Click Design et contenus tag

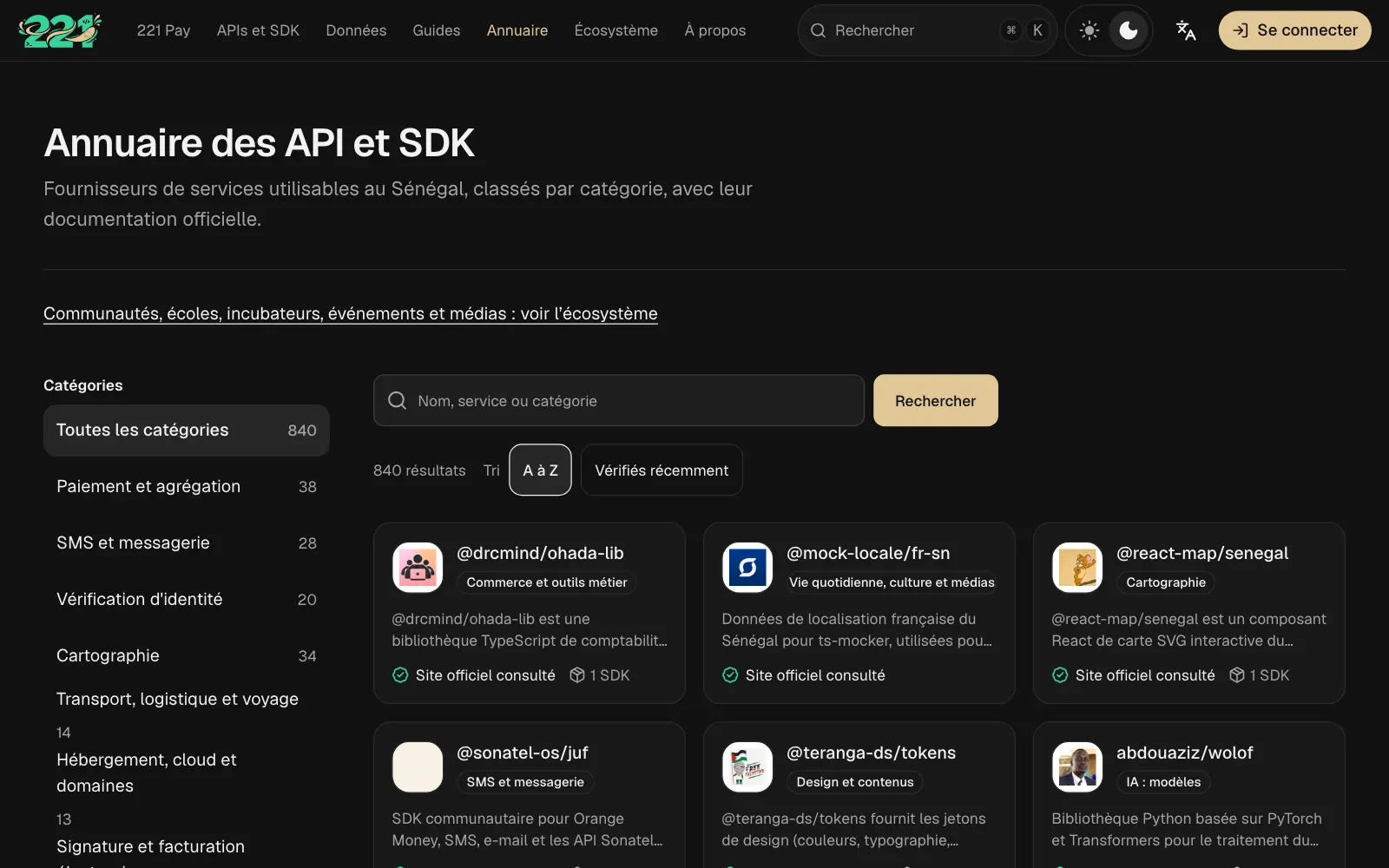point(855,782)
